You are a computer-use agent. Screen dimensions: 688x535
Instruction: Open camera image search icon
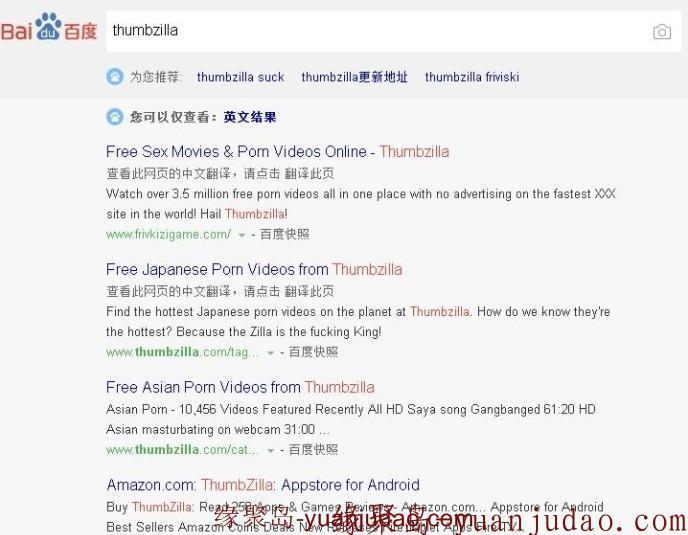[x=662, y=32]
